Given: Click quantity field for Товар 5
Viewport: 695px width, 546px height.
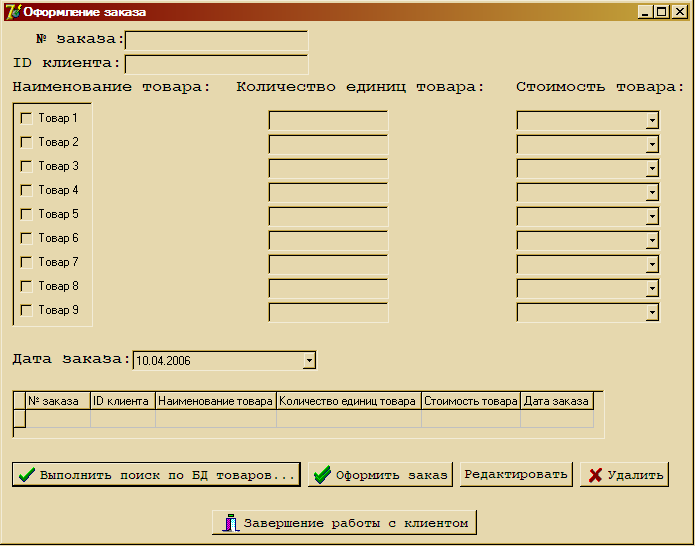Looking at the screenshot, I should [x=328, y=216].
